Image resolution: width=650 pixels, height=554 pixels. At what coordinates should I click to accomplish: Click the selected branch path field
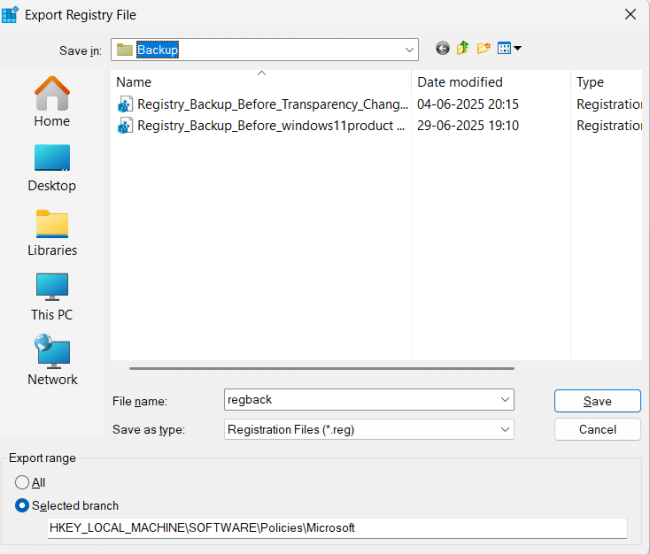[x=337, y=528]
